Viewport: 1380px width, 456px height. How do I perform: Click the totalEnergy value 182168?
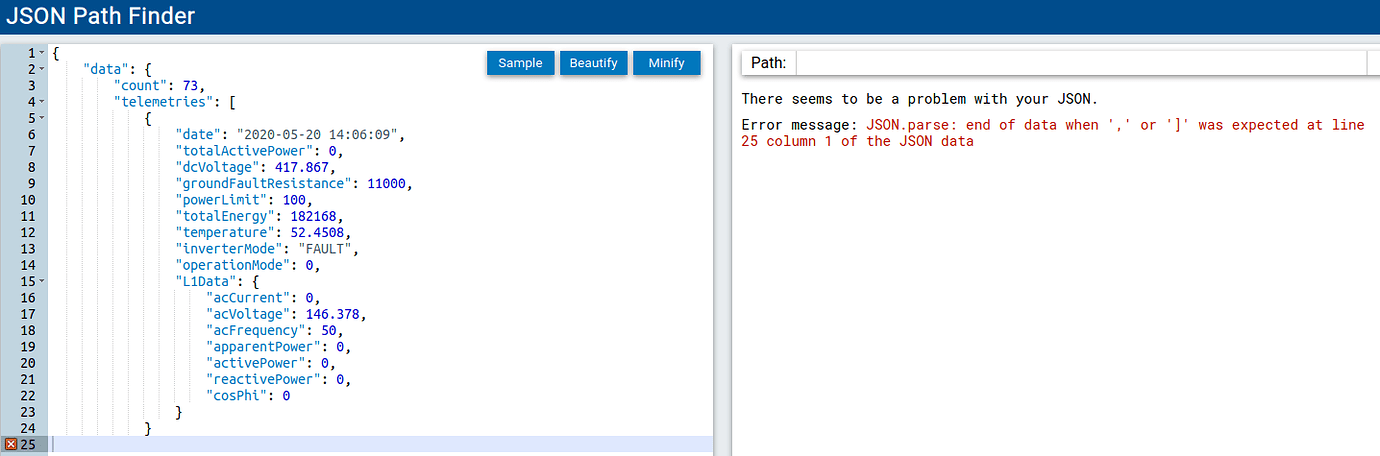click(x=313, y=216)
